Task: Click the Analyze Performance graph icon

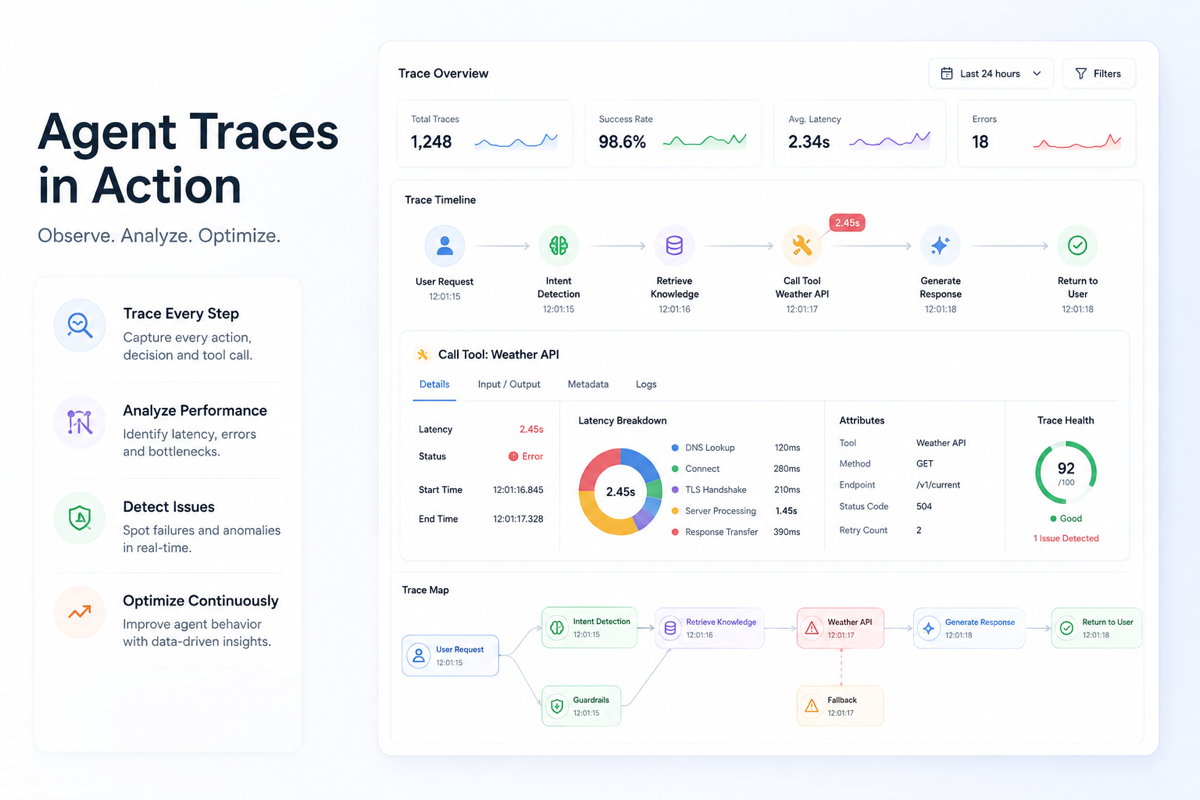Action: pyautogui.click(x=80, y=422)
